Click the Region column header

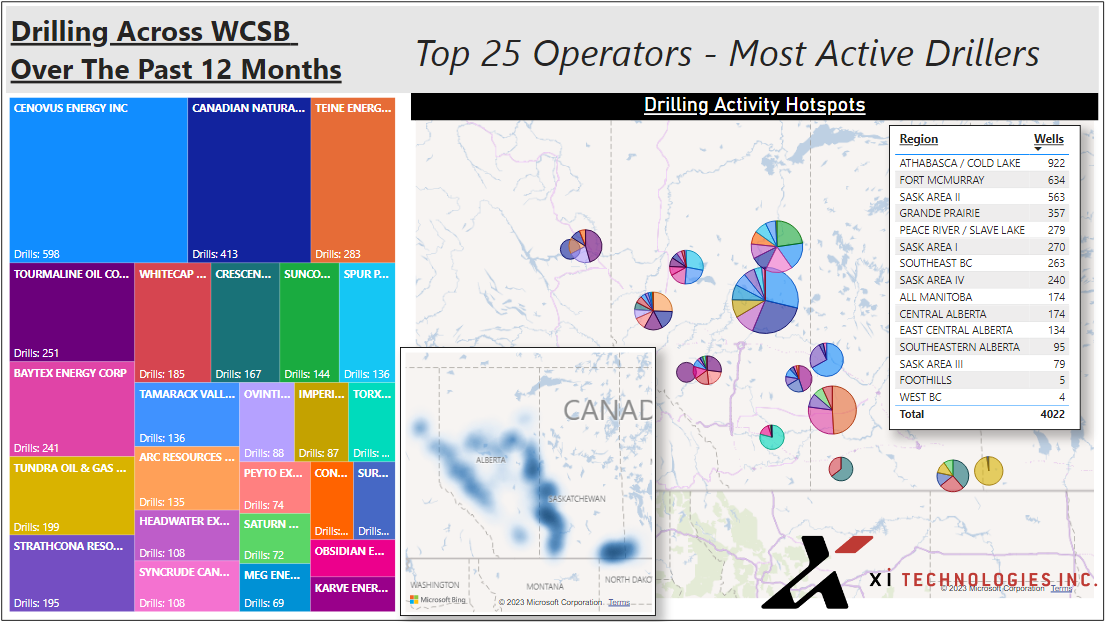[x=919, y=139]
